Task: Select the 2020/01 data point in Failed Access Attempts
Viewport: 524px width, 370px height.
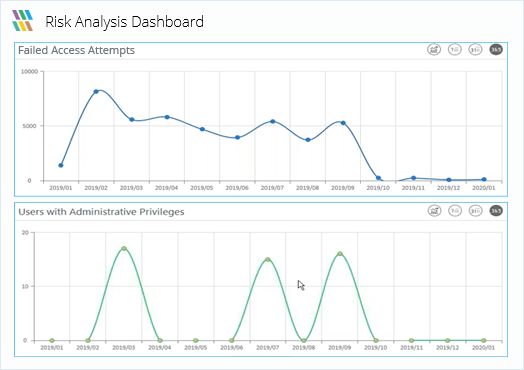Action: tap(484, 179)
